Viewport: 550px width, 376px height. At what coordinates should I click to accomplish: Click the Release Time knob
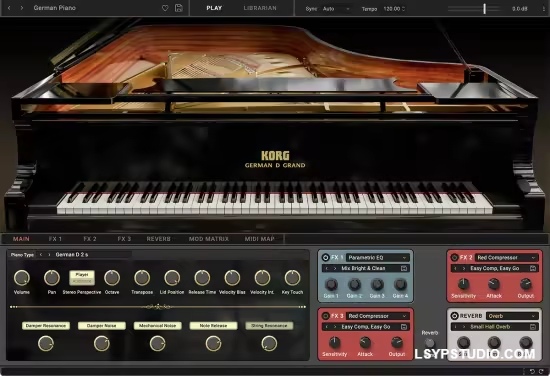point(202,278)
